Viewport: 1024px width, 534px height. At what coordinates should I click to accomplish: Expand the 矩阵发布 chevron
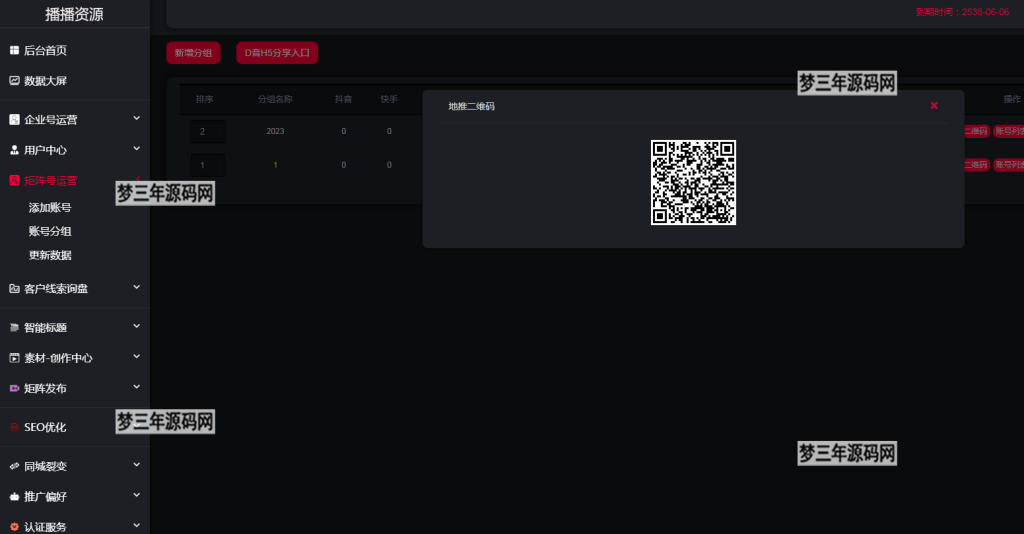tap(136, 387)
